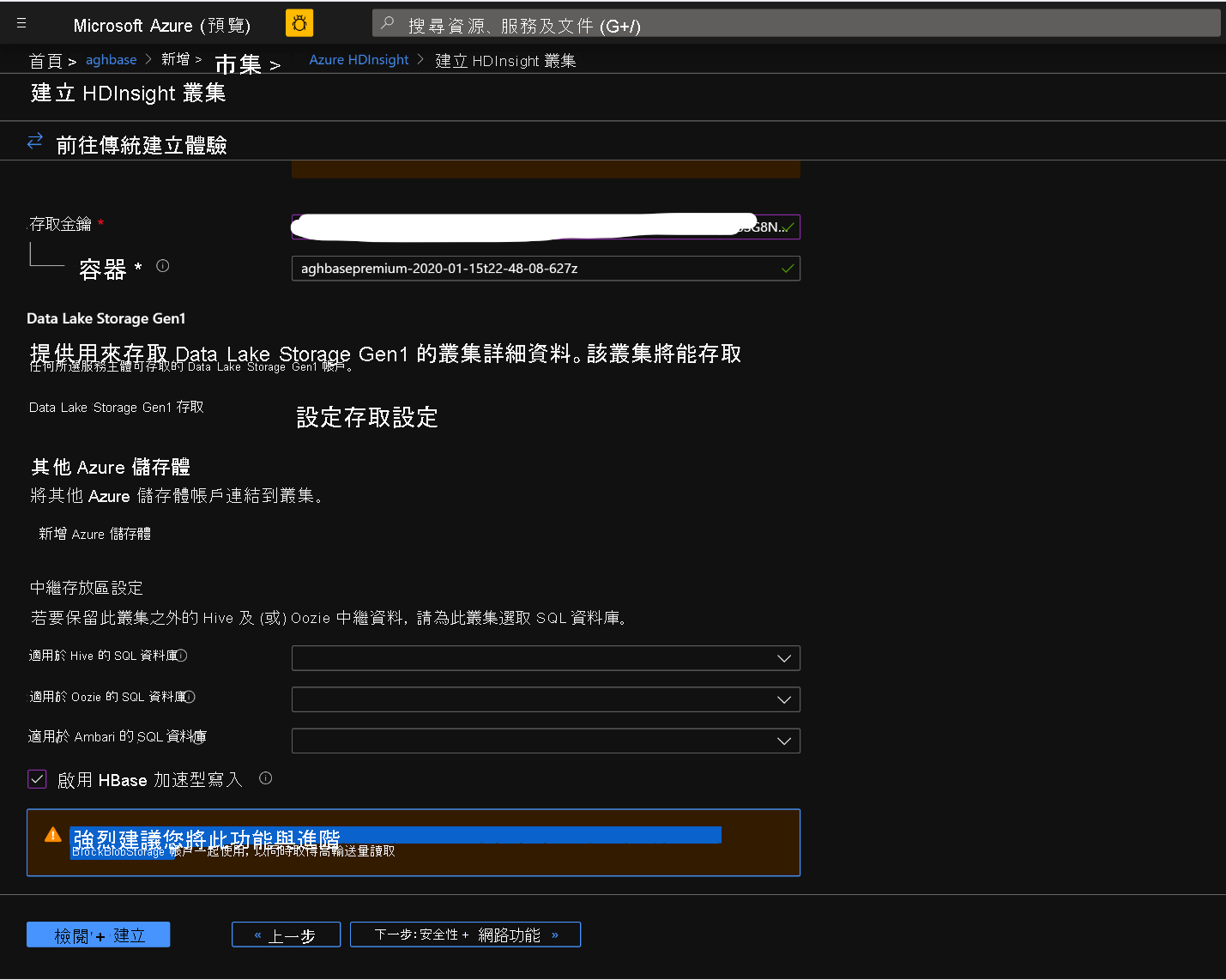Expand Oozie SQL database dropdown
Screen dimensions: 1226x980
[546, 699]
